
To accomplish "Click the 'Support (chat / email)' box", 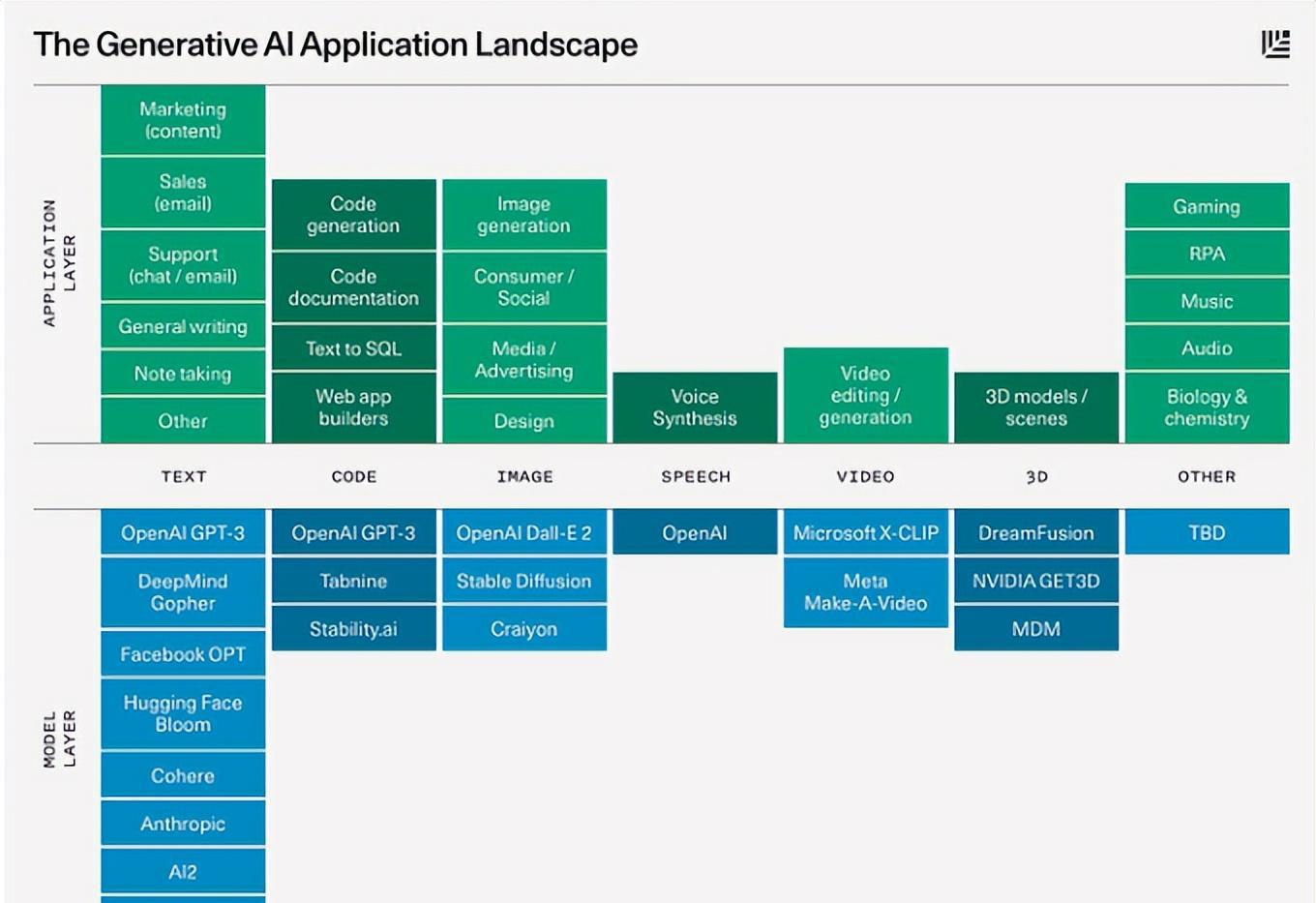I will 183,265.
